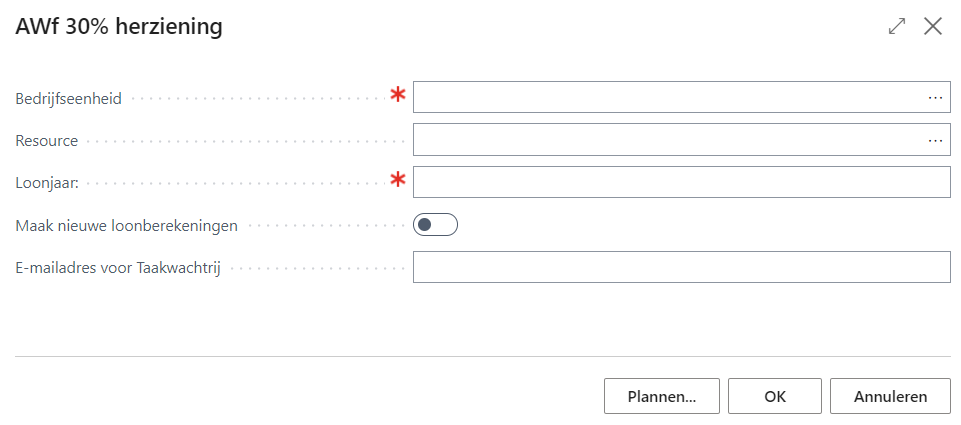Image resolution: width=961 pixels, height=425 pixels.
Task: Open the Resource lookup ellipsis
Action: 935,141
